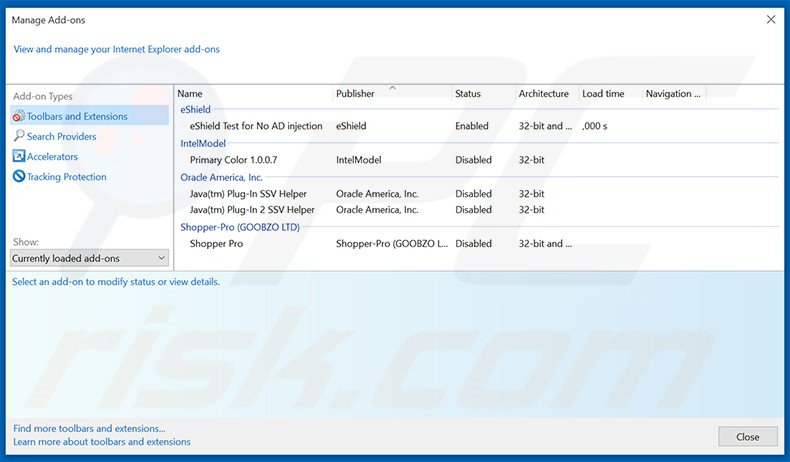Click Disabled status of Shopper Pro
Image resolution: width=790 pixels, height=462 pixels.
pos(473,243)
